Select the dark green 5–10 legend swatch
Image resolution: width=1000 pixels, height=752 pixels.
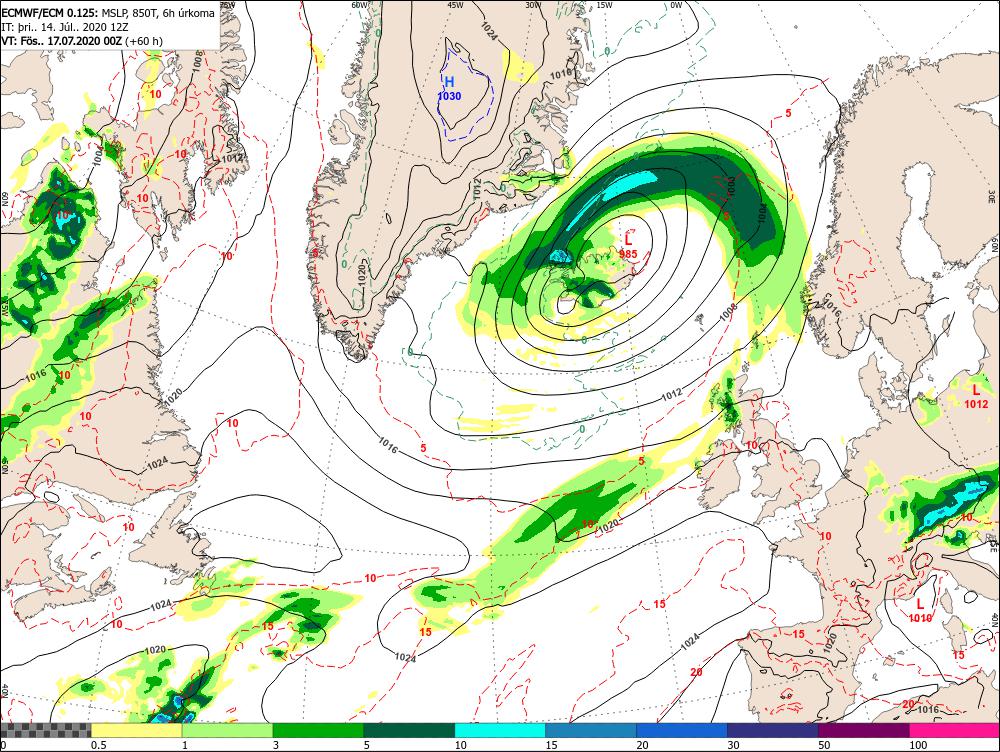coord(409,730)
